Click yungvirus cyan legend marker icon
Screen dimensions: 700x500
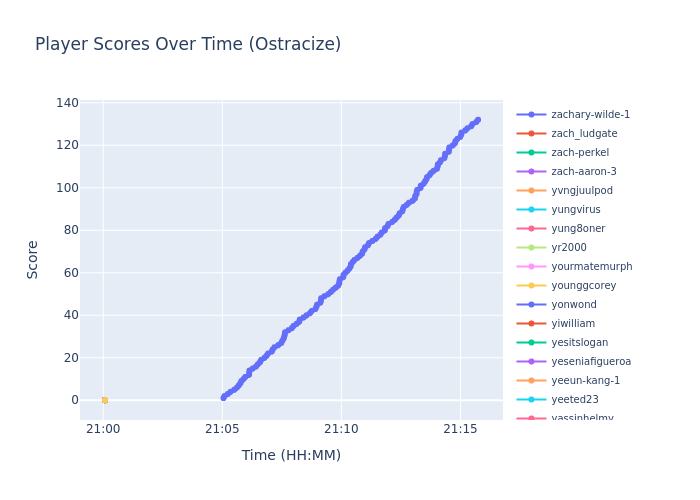point(531,210)
